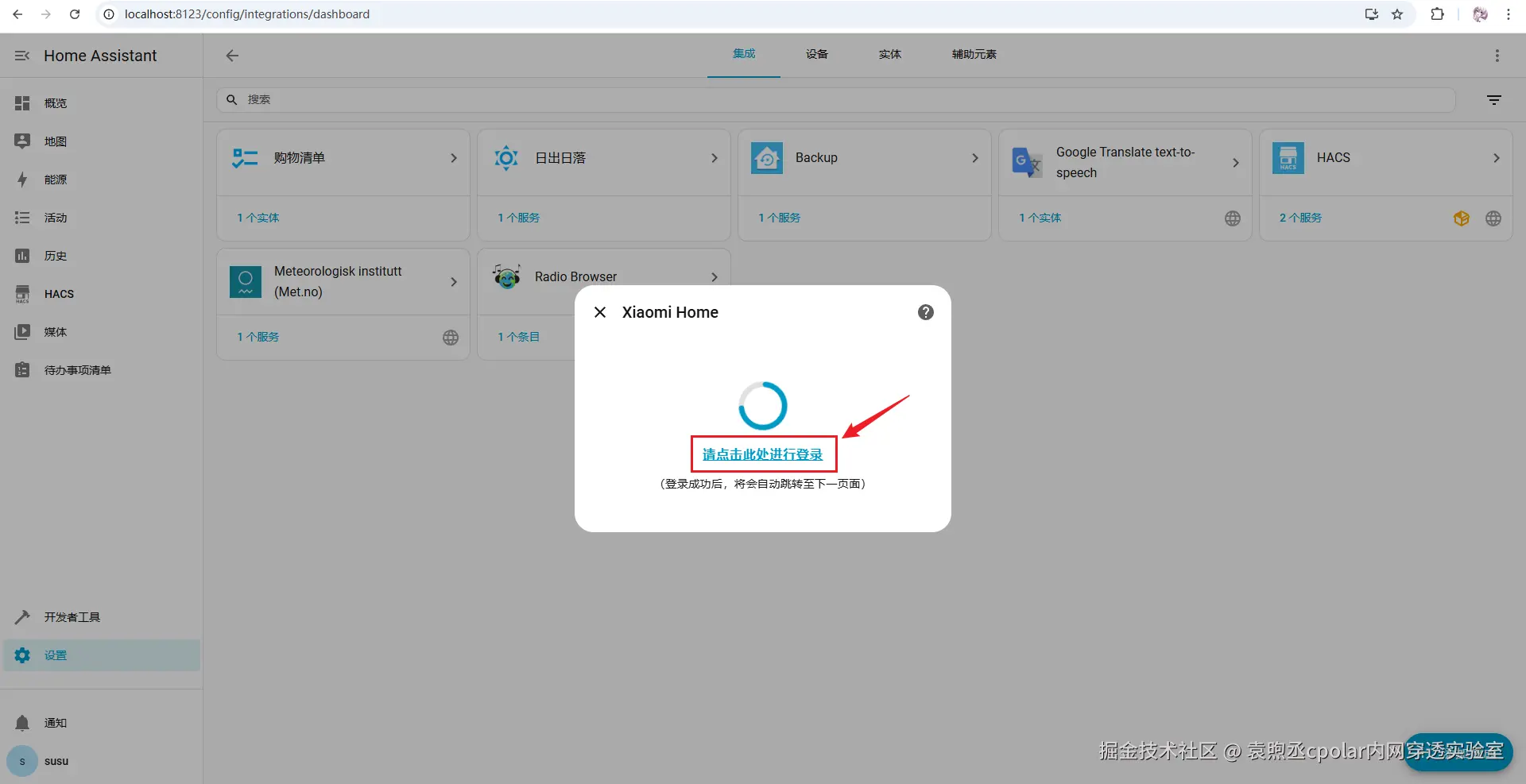Open the Google Translate text-to-speech chevron
This screenshot has height=784, width=1526.
pos(1236,163)
